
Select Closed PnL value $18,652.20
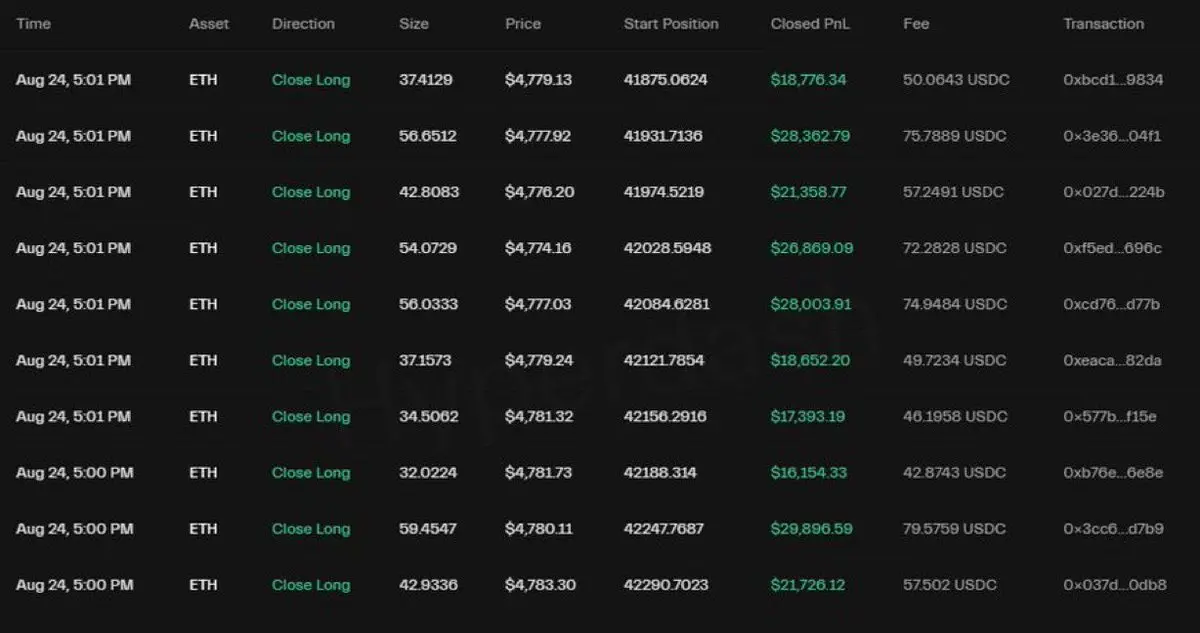810,360
